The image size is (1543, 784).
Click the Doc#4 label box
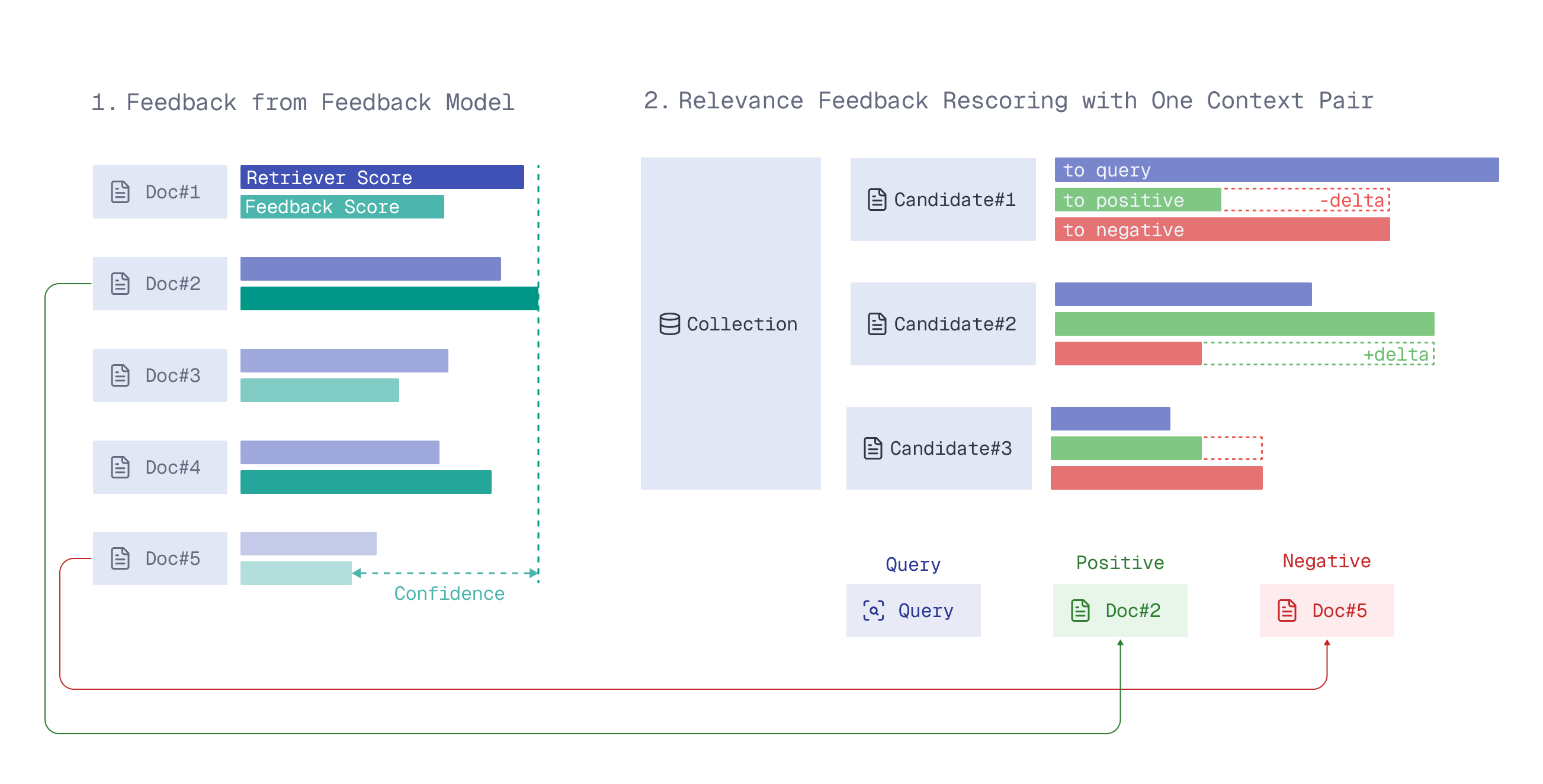(159, 467)
